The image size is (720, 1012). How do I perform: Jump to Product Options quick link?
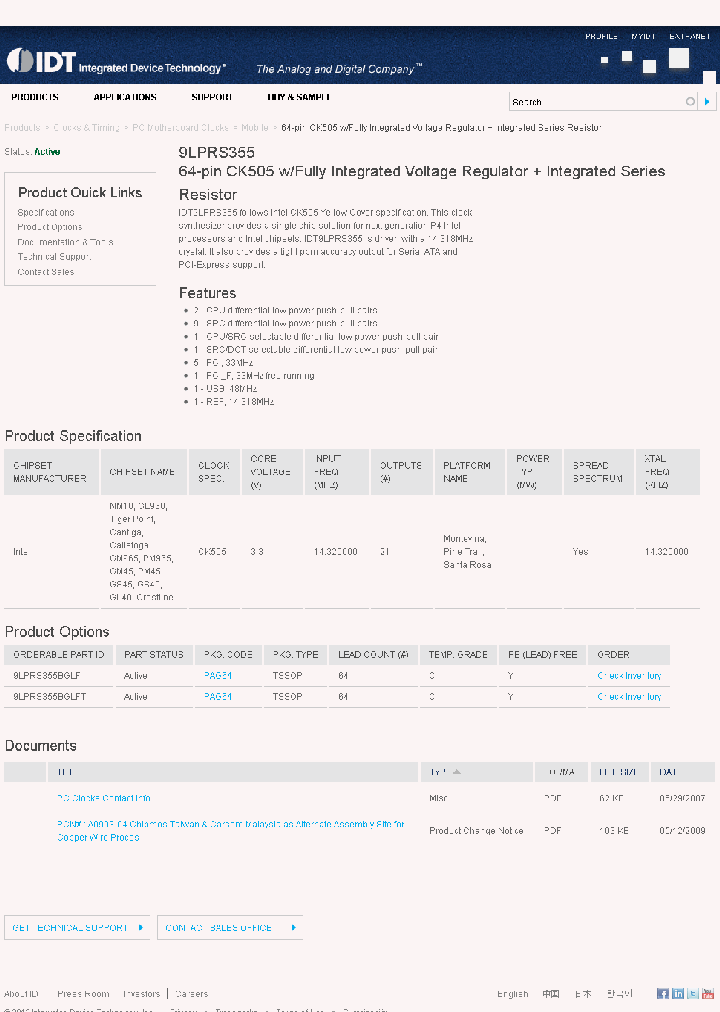50,227
